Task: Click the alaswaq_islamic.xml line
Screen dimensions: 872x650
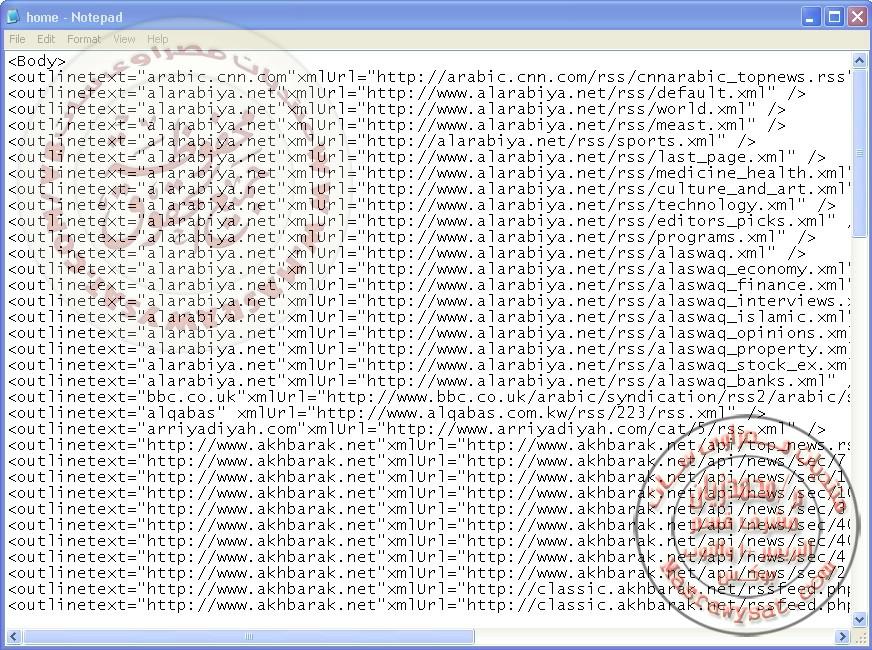Action: pyautogui.click(x=429, y=317)
